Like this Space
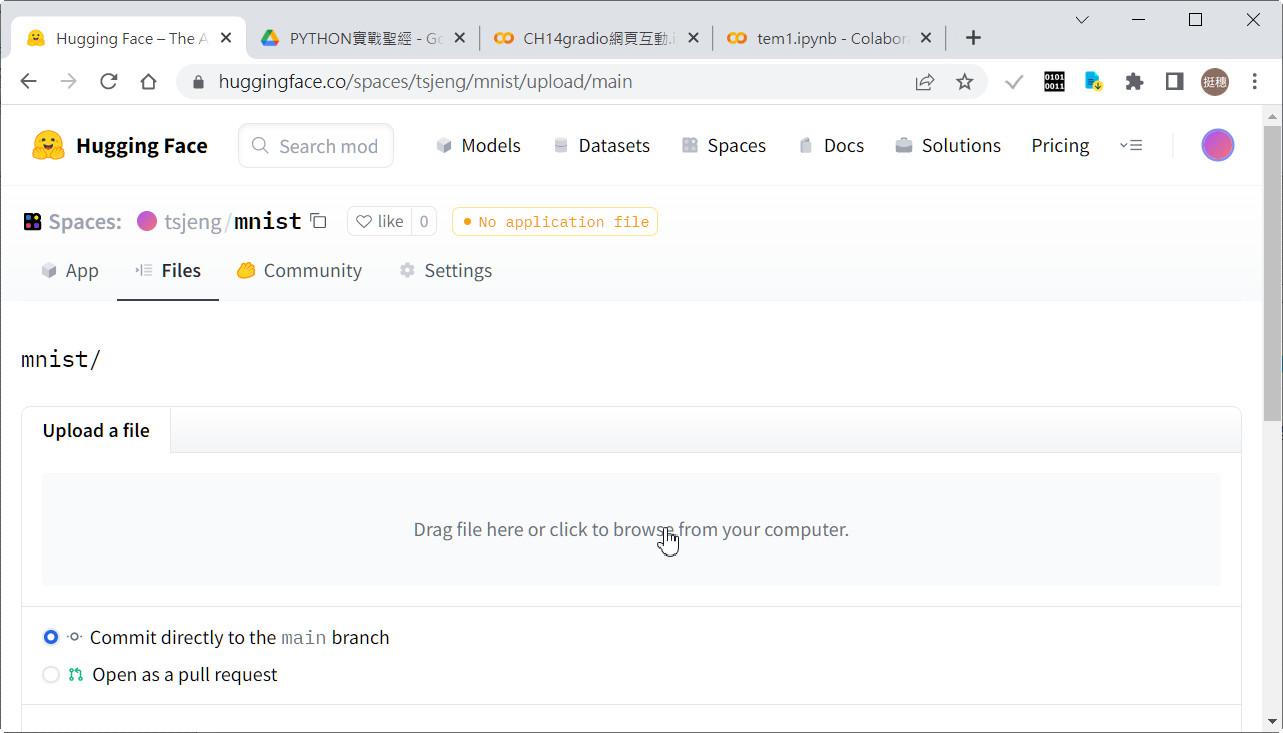This screenshot has height=733, width=1283. 380,221
